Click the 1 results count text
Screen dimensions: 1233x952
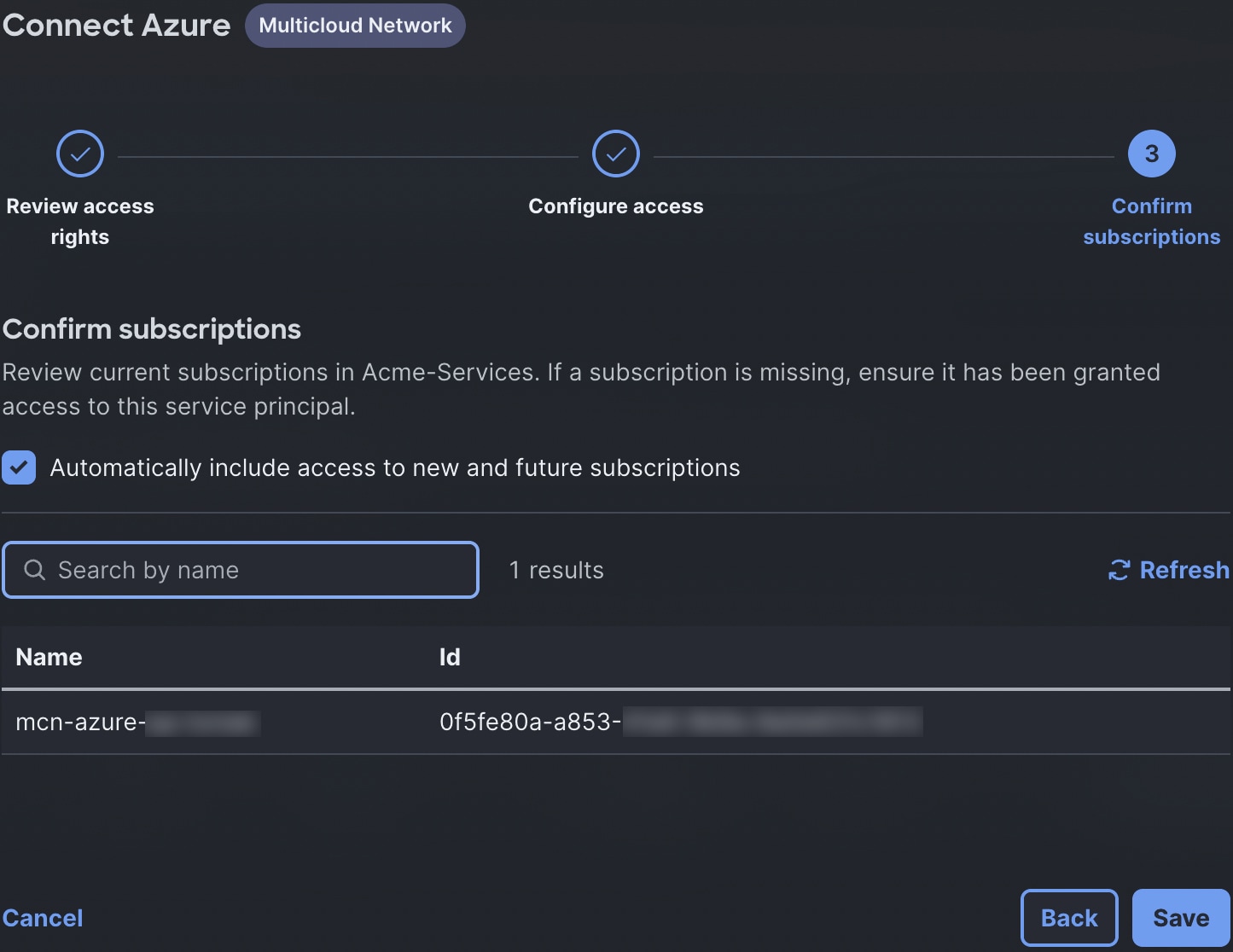point(556,570)
